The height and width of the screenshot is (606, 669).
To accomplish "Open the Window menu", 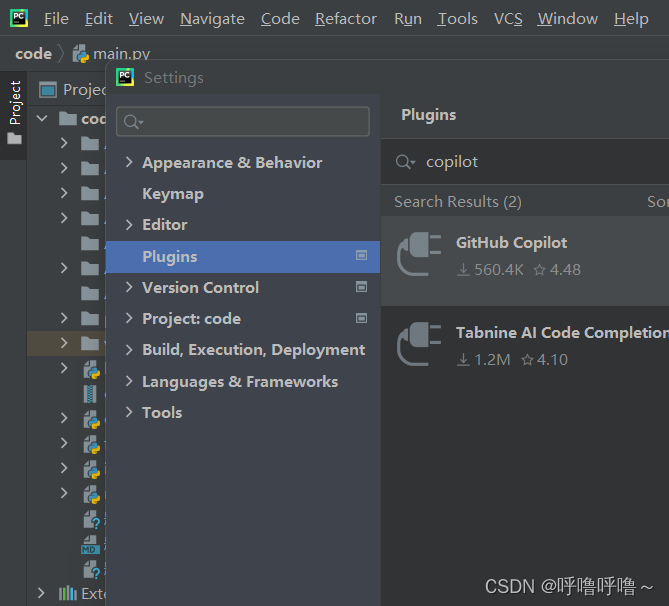I will point(567,19).
